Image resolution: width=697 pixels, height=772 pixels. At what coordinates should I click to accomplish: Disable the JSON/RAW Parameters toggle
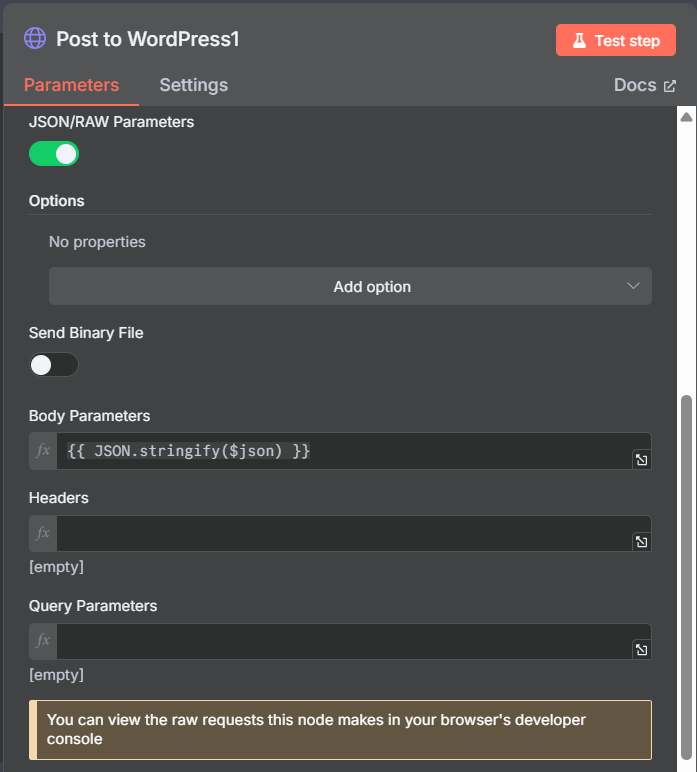coord(54,154)
